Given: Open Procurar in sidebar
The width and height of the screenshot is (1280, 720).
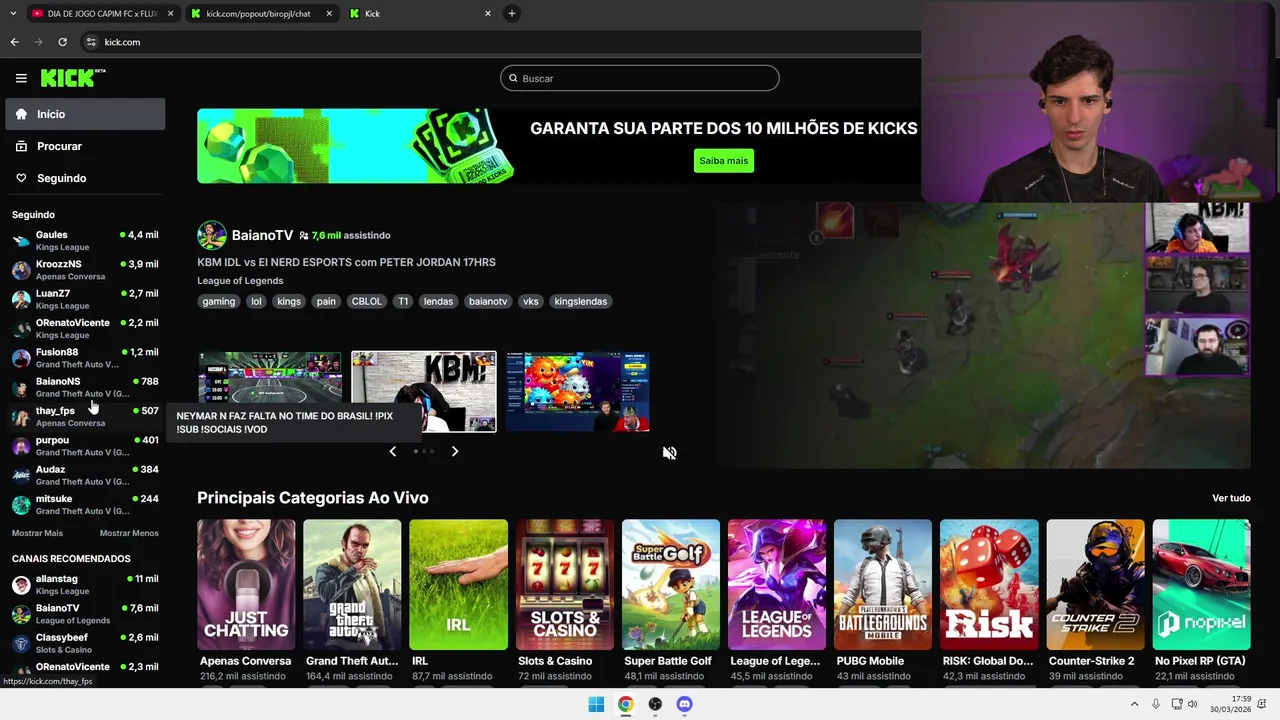Looking at the screenshot, I should [85, 146].
